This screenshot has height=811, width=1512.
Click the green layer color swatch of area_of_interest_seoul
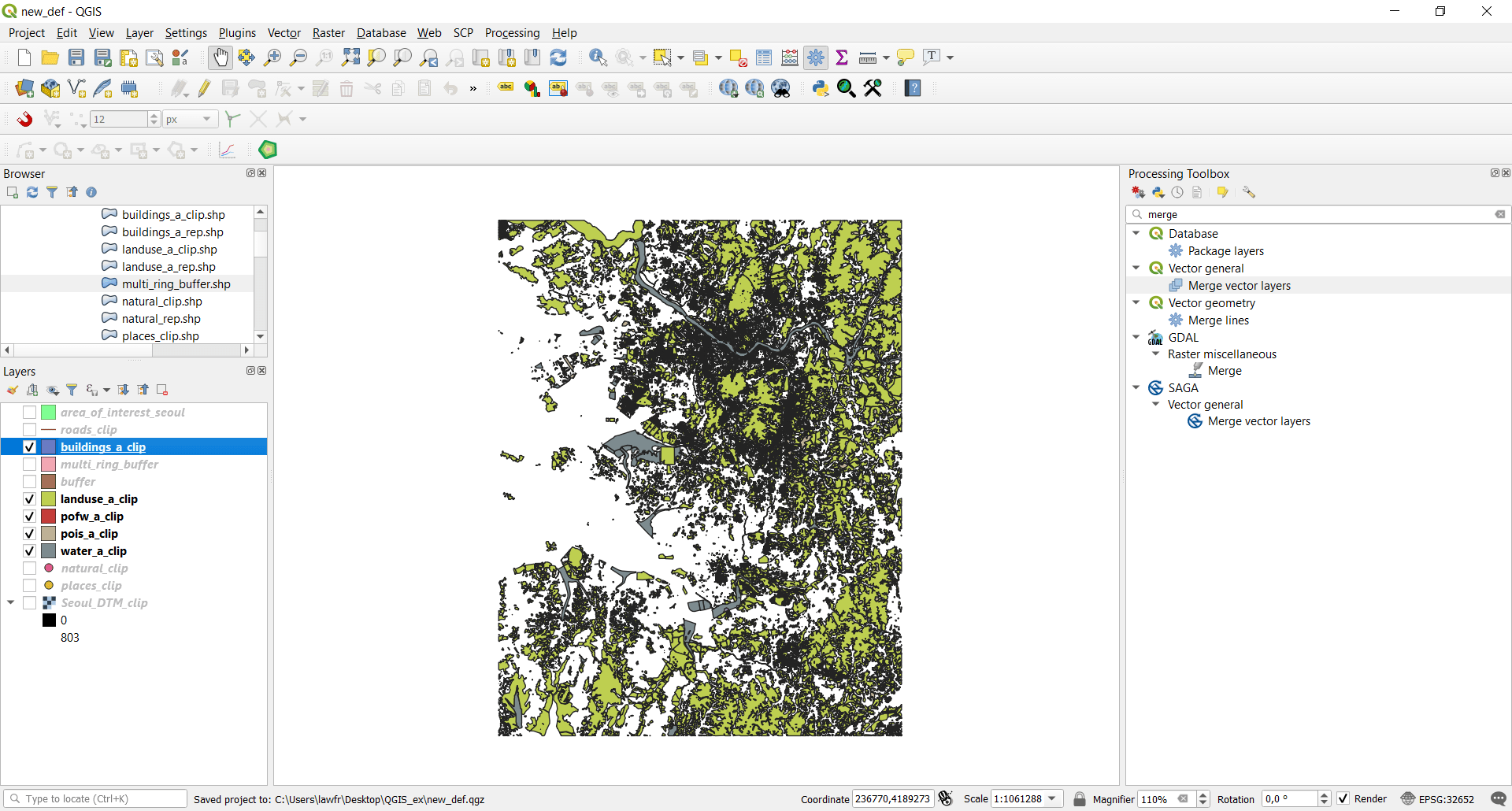(x=49, y=413)
